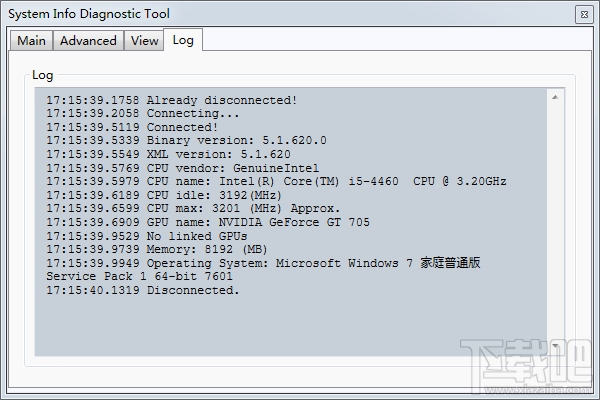Click the log scrollbar down arrow
Image resolution: width=600 pixels, height=400 pixels.
556,347
